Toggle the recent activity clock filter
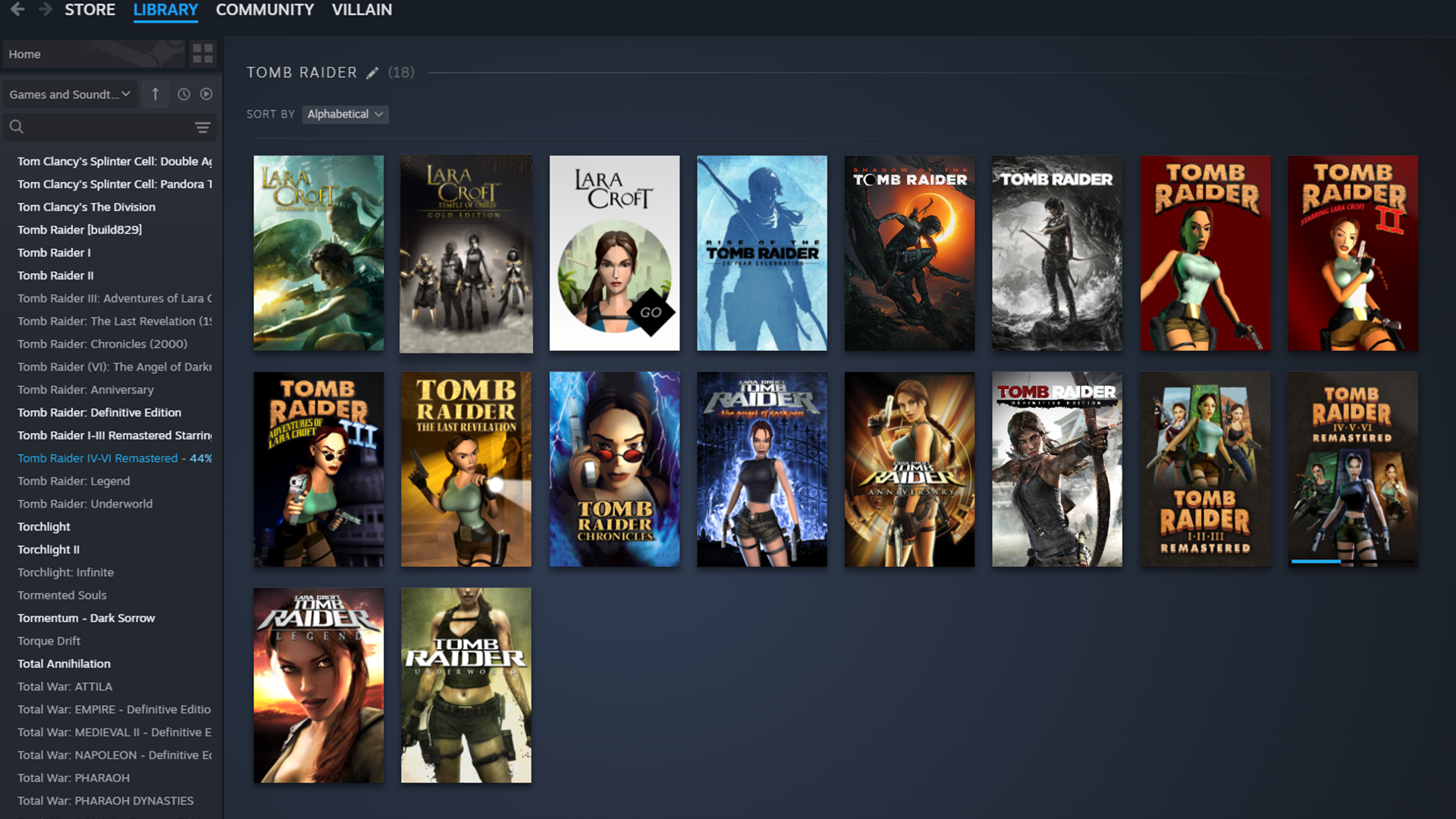The height and width of the screenshot is (819, 1456). (184, 94)
